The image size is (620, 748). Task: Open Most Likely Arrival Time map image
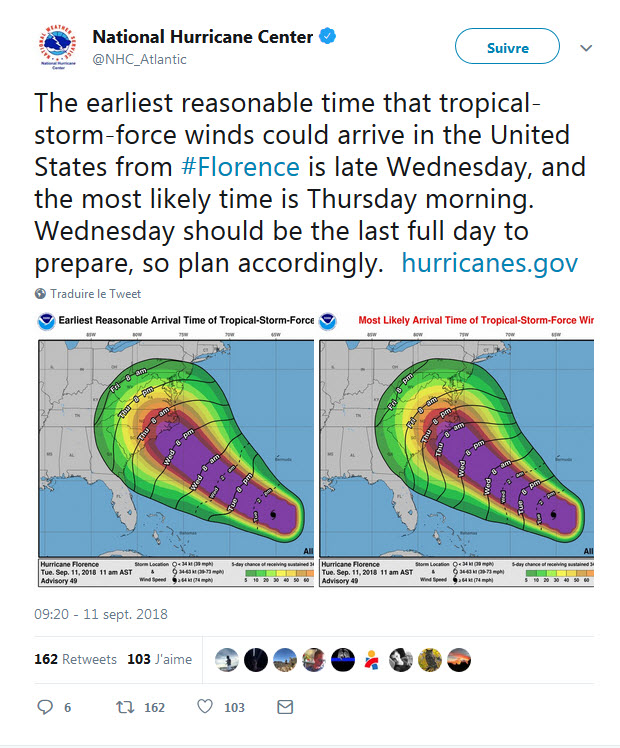456,449
